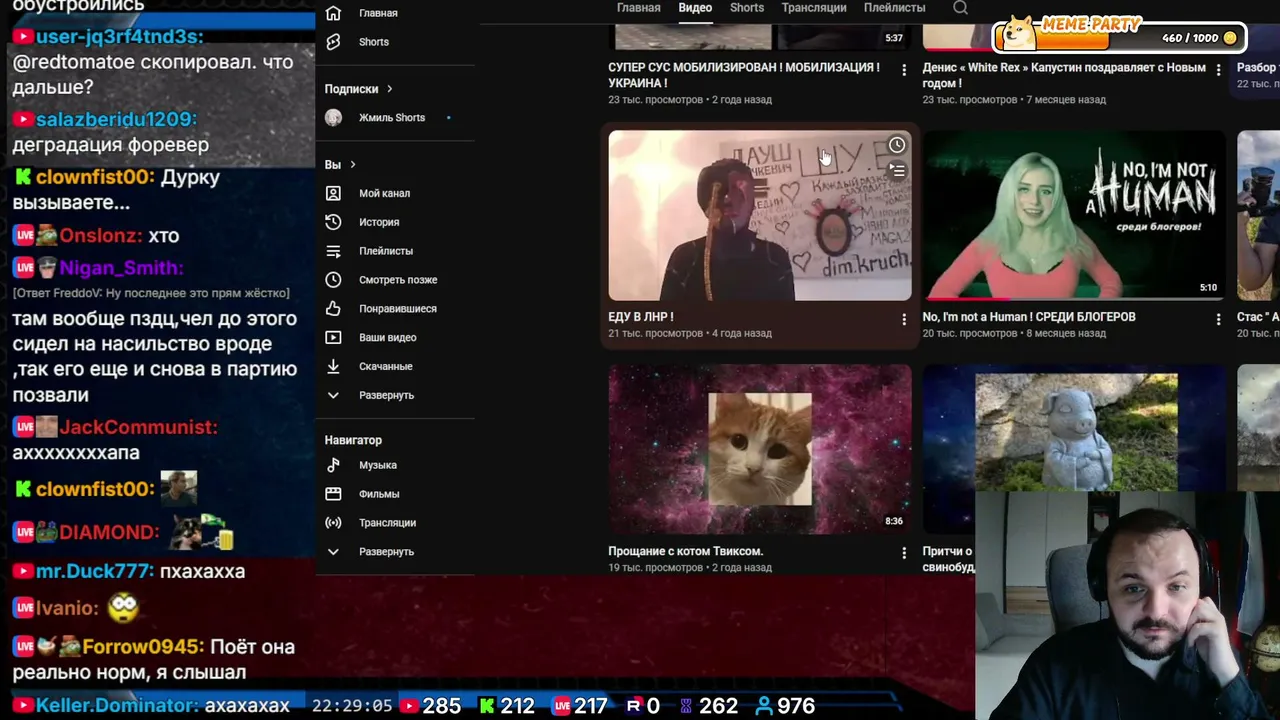Expand the Вы section chevron
The image size is (1280, 720).
[352, 165]
